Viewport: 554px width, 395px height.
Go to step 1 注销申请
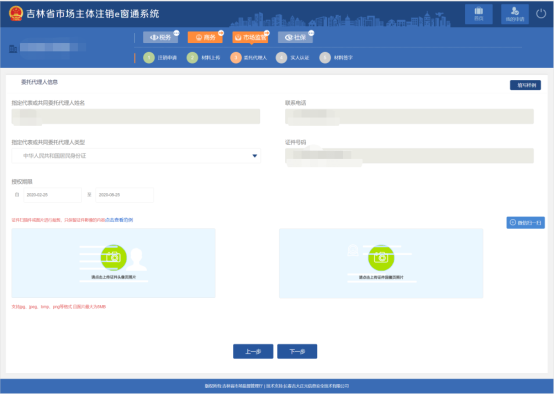click(x=160, y=58)
